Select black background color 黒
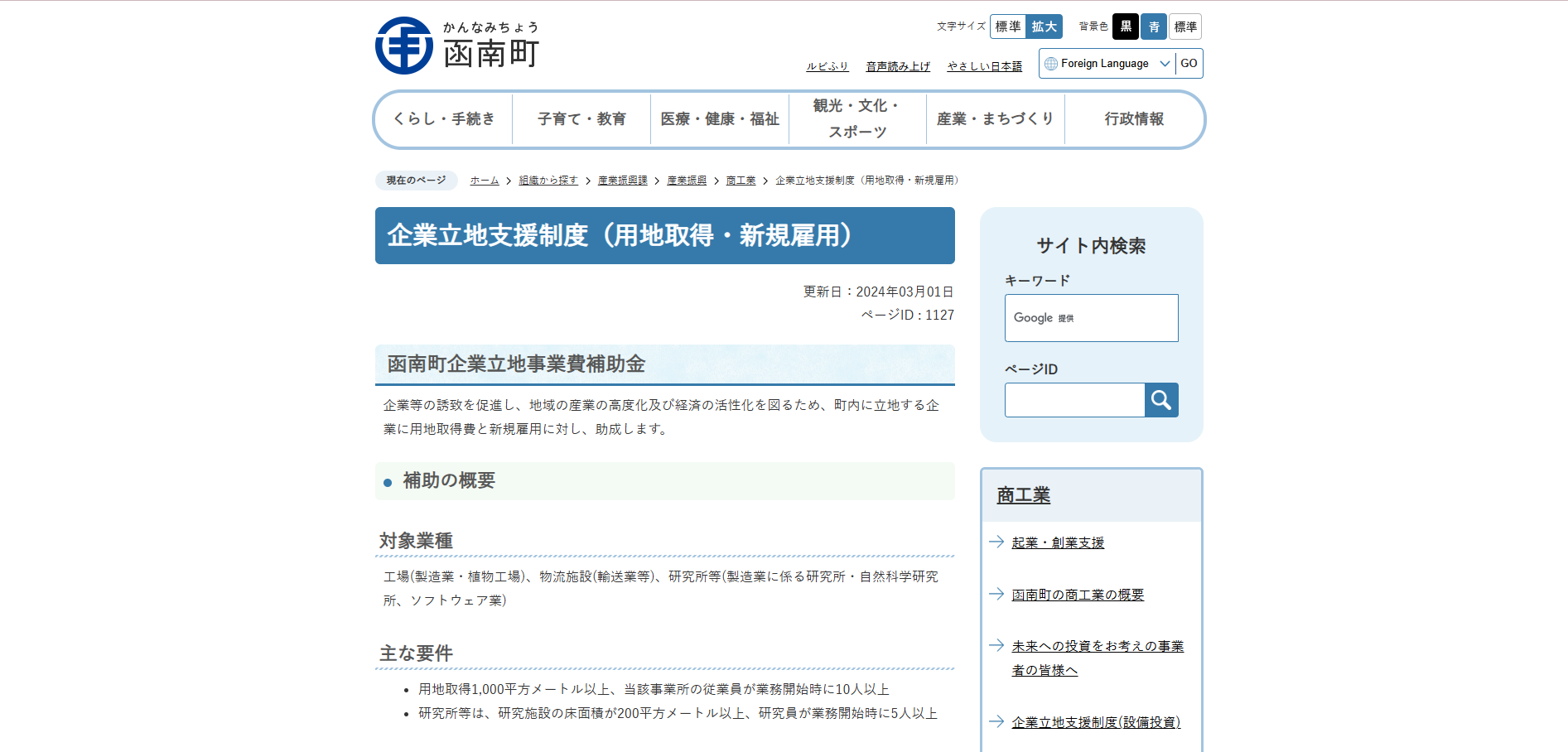Image resolution: width=1568 pixels, height=752 pixels. point(1126,27)
